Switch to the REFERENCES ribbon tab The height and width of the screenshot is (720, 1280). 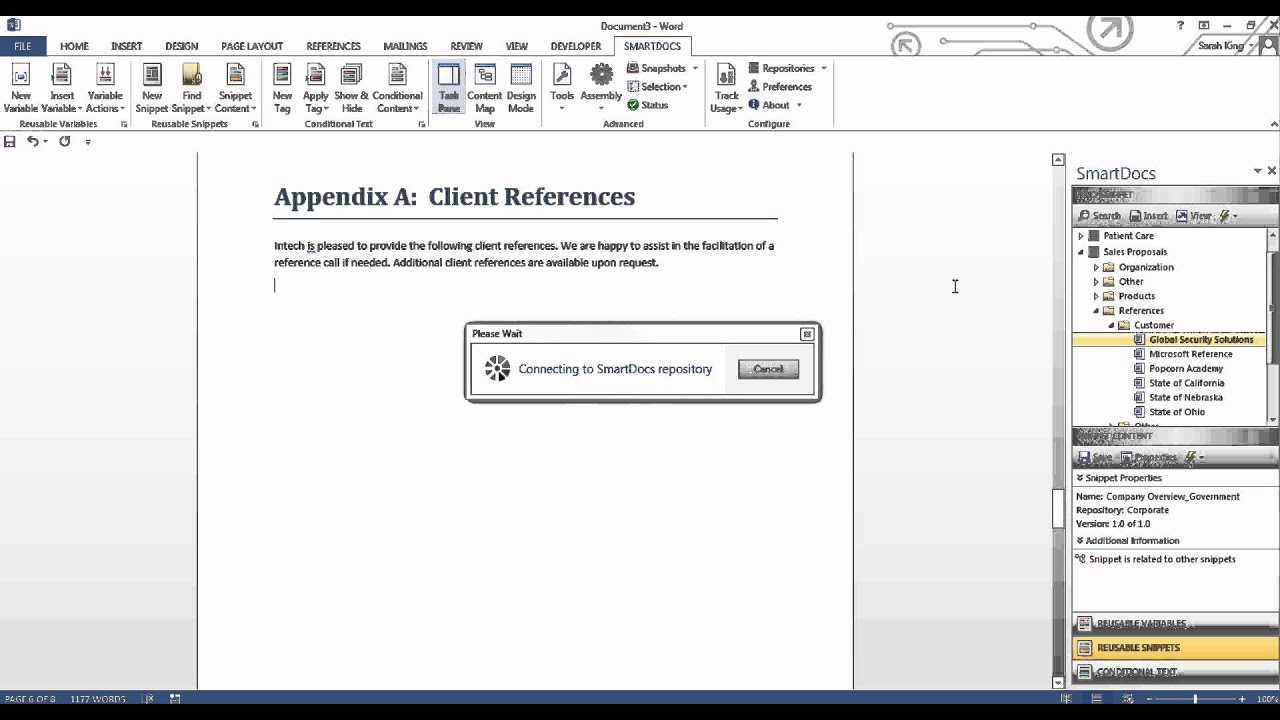click(333, 46)
